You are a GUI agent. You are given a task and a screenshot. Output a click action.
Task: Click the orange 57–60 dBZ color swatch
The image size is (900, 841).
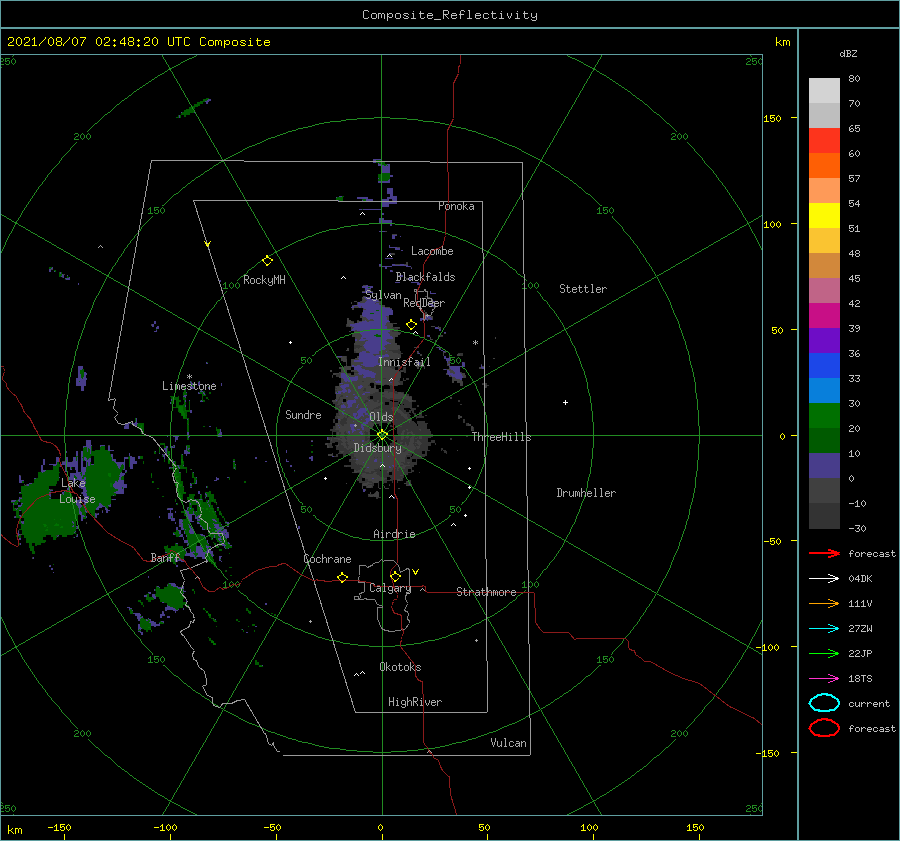[x=824, y=165]
